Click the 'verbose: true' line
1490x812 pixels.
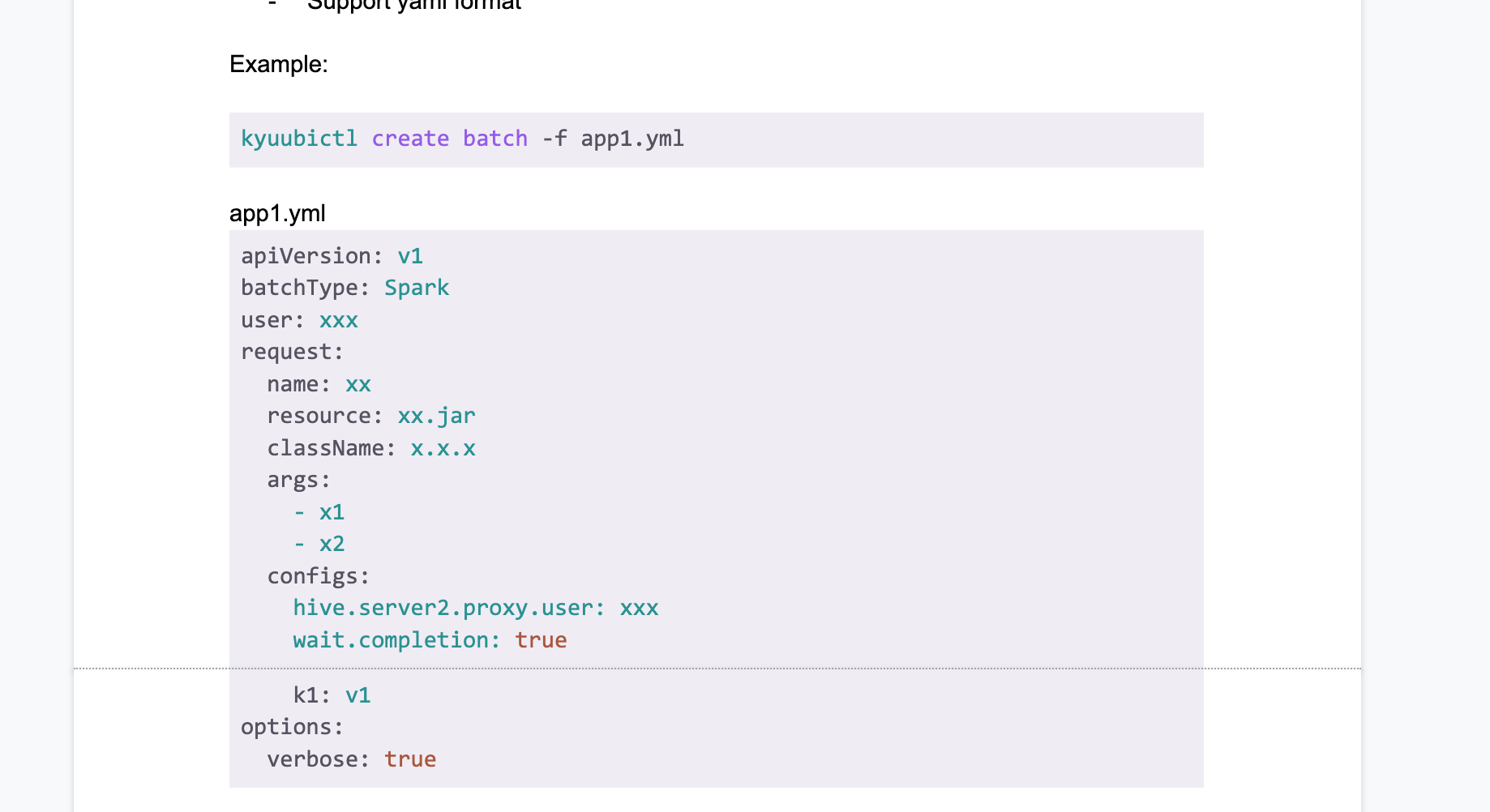tap(352, 759)
